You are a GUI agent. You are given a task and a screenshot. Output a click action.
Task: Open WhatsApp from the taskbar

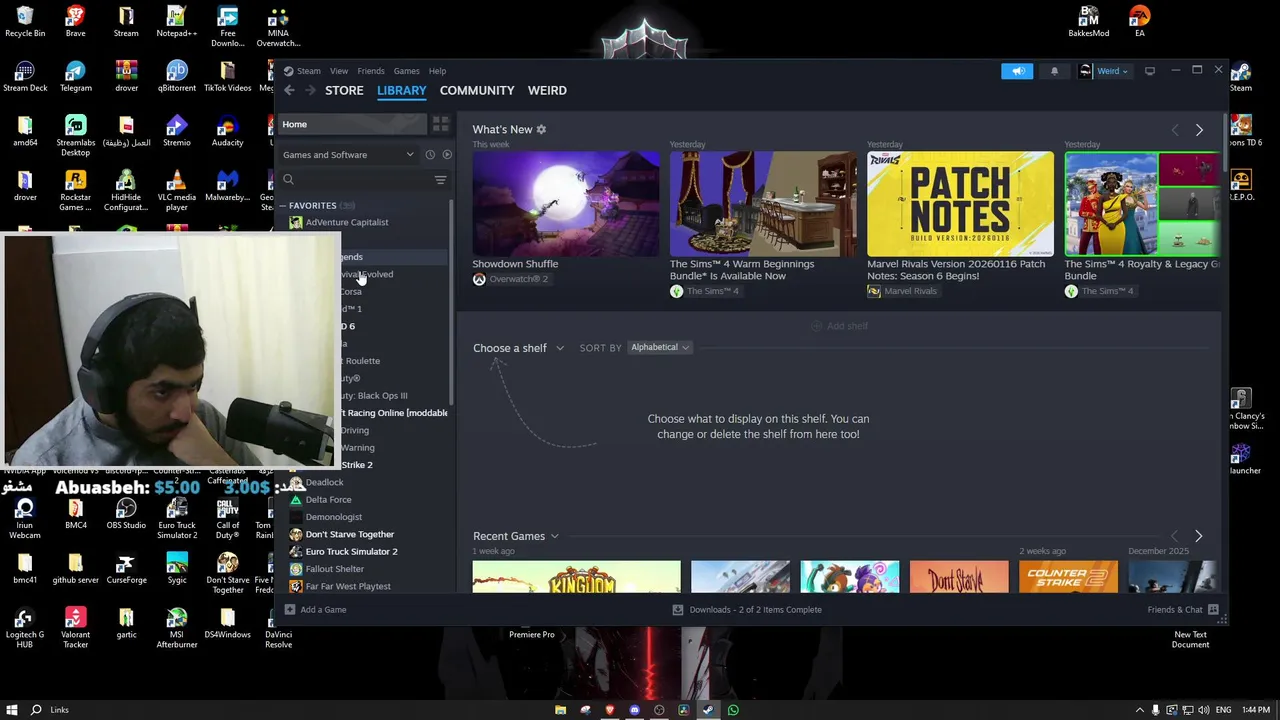point(733,710)
